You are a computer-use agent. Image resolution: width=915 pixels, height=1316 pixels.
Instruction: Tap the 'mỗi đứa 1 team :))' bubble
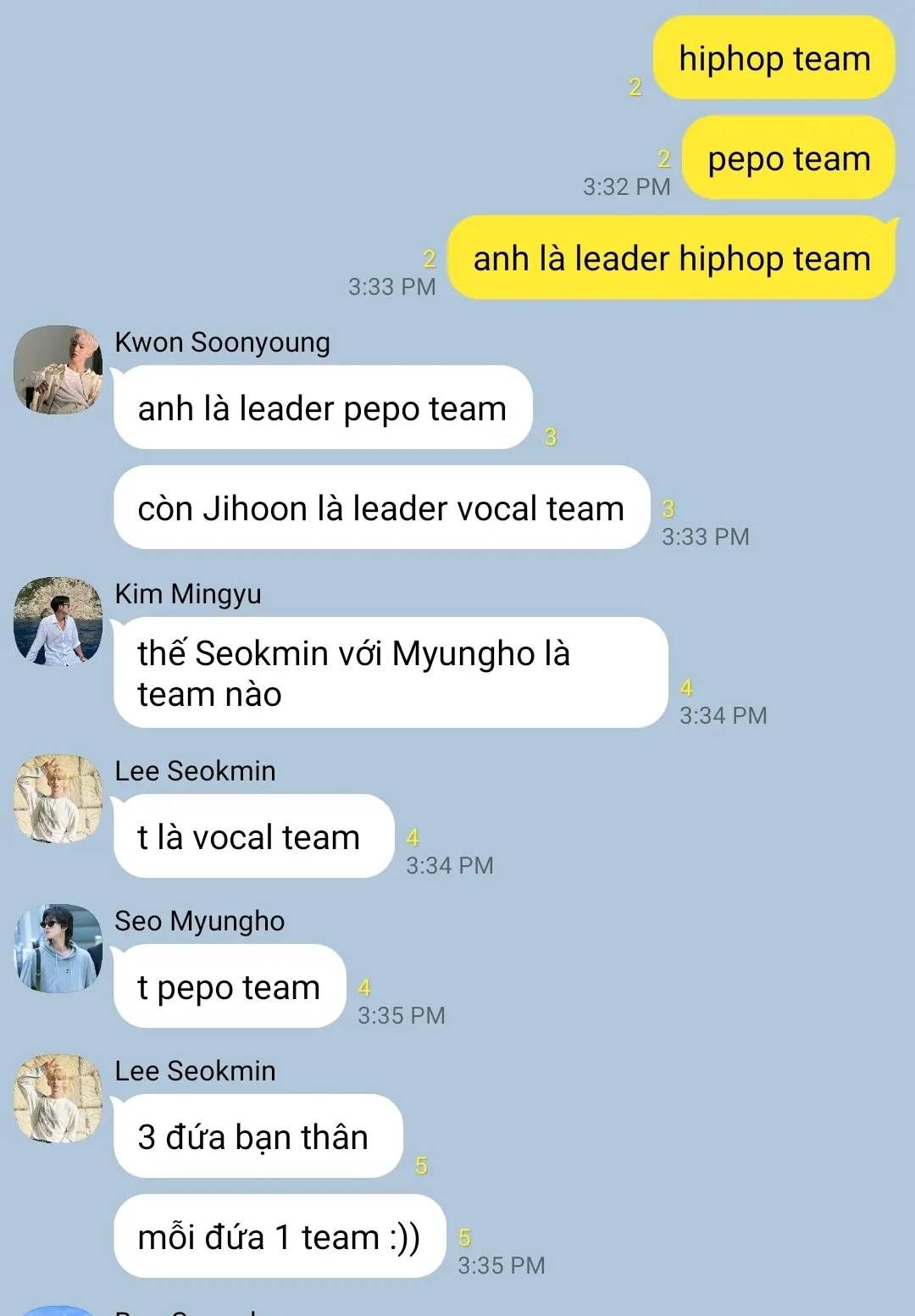pyautogui.click(x=280, y=1236)
